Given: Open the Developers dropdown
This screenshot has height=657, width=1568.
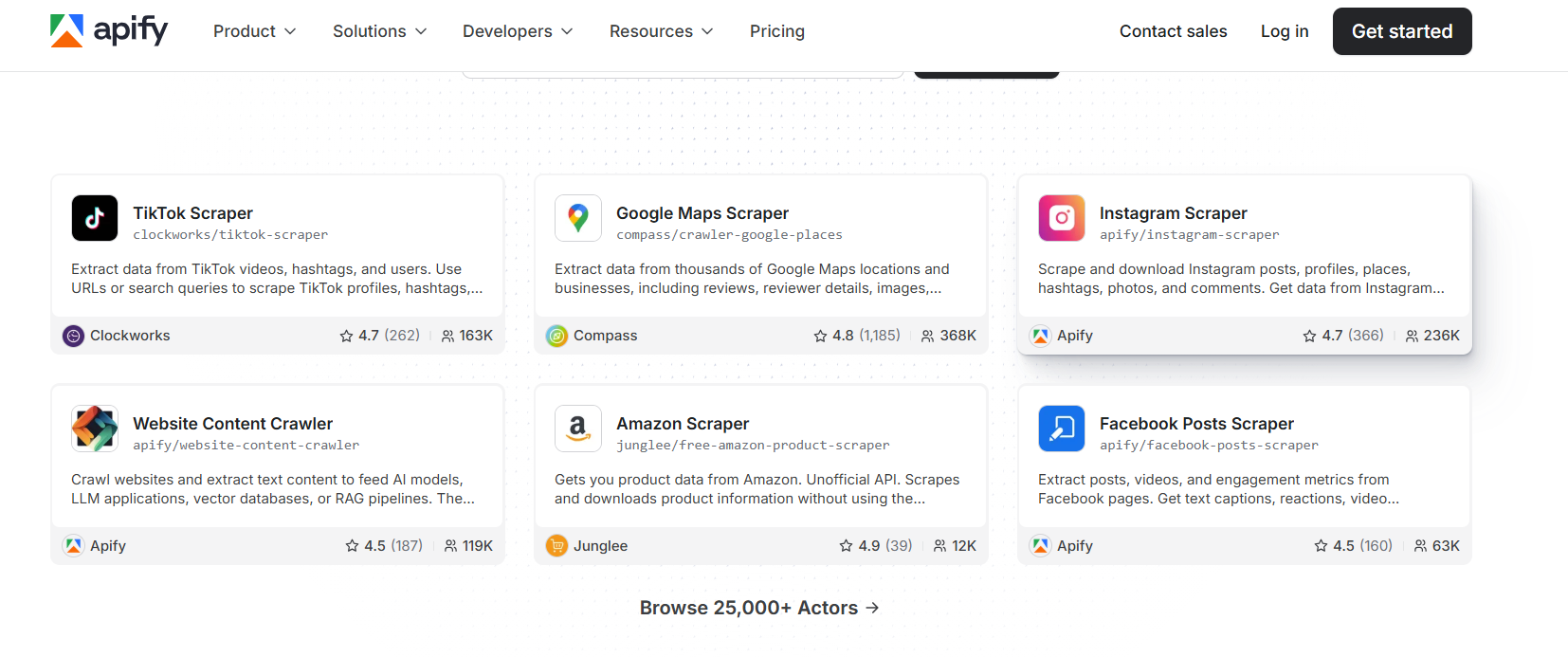Looking at the screenshot, I should point(517,31).
